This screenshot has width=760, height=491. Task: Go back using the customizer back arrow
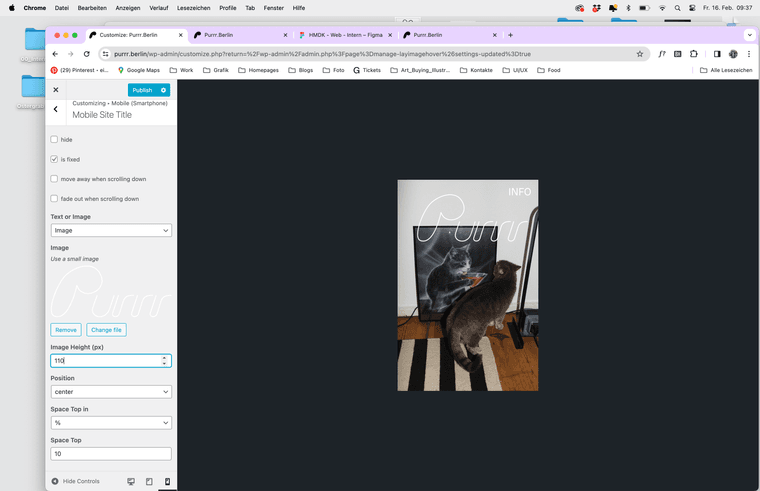(56, 109)
